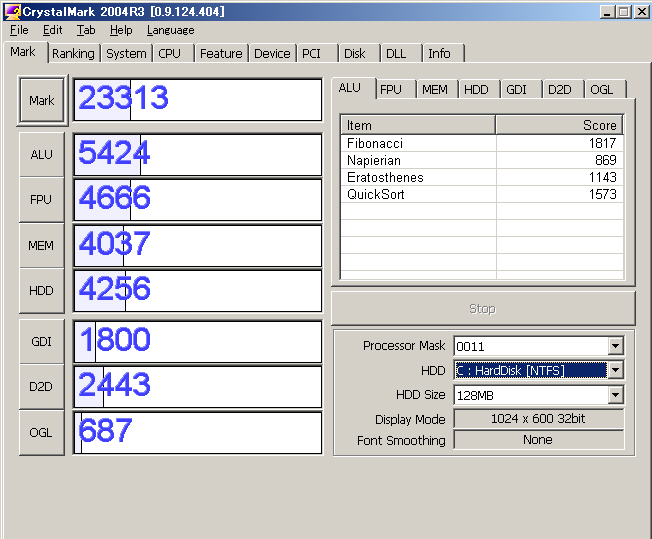The width and height of the screenshot is (652, 539).
Task: Click the MEM score bar 4037
Action: point(198,246)
